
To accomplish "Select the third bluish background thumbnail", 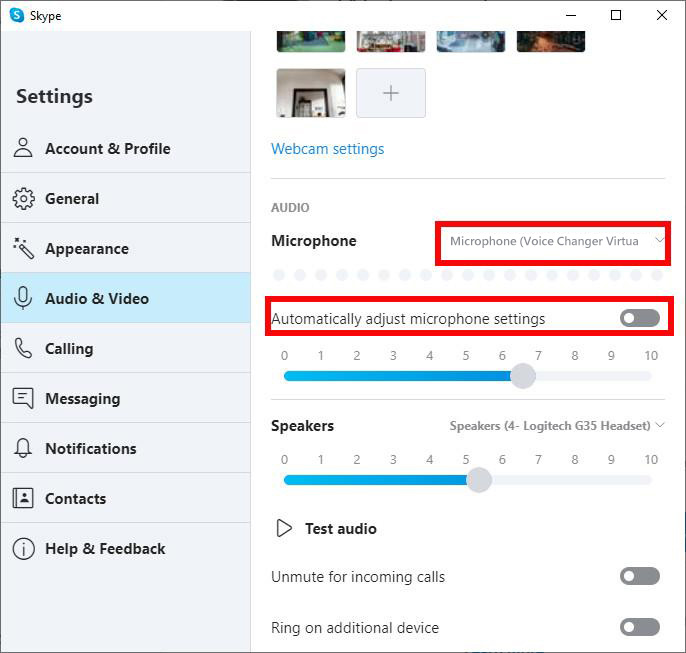I will 471,41.
